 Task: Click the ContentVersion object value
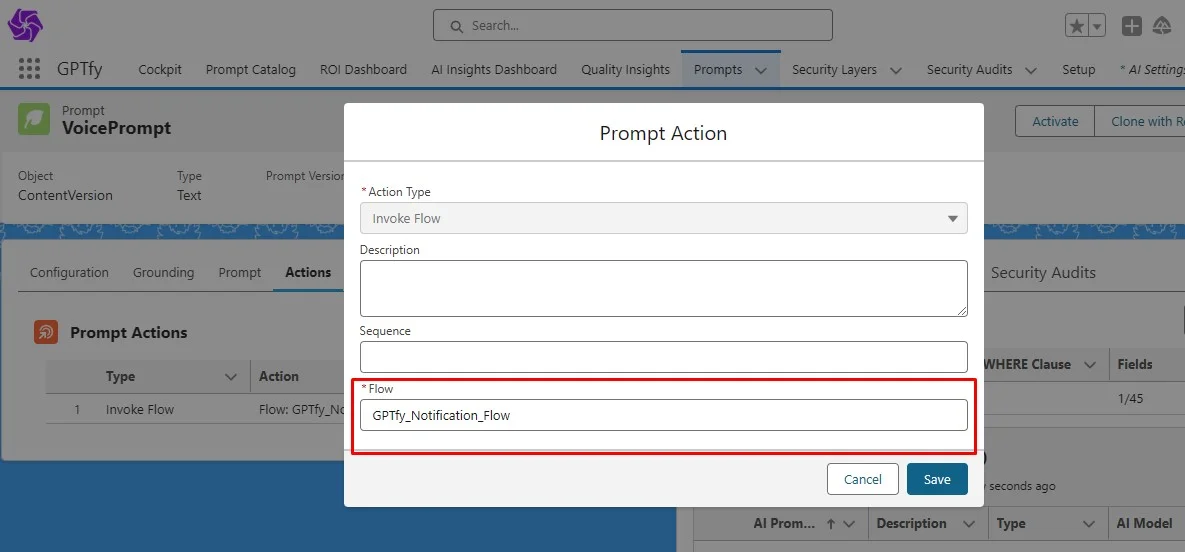coord(65,195)
